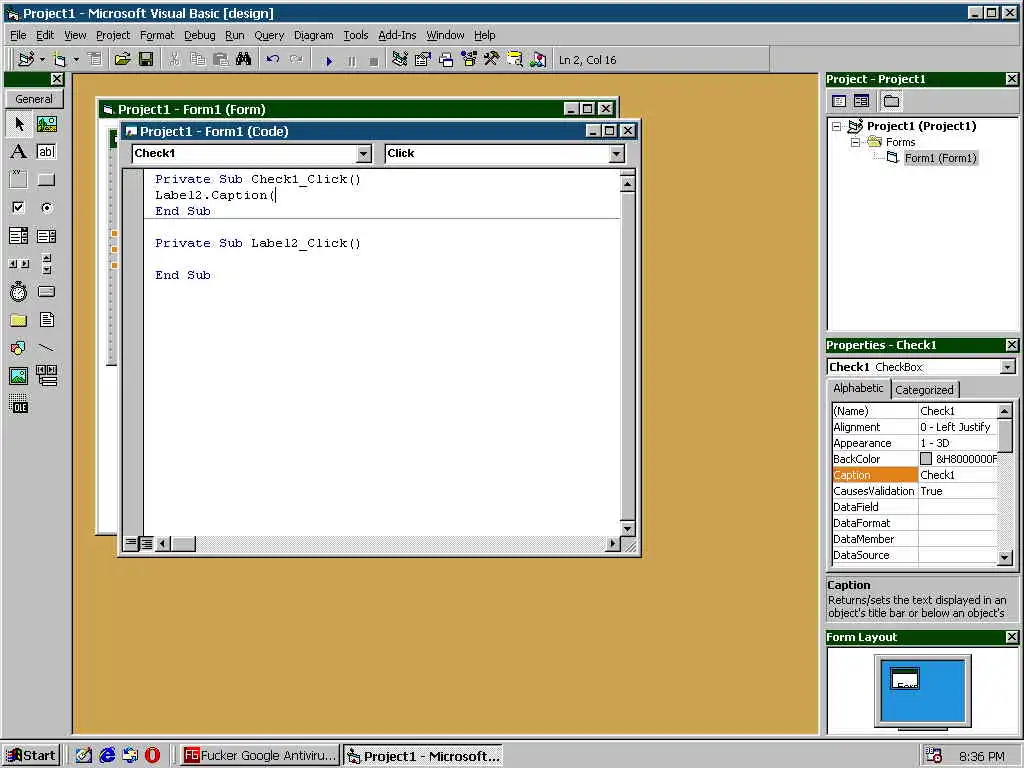1024x768 pixels.
Task: Click the Caption property value Check1
Action: 957,475
